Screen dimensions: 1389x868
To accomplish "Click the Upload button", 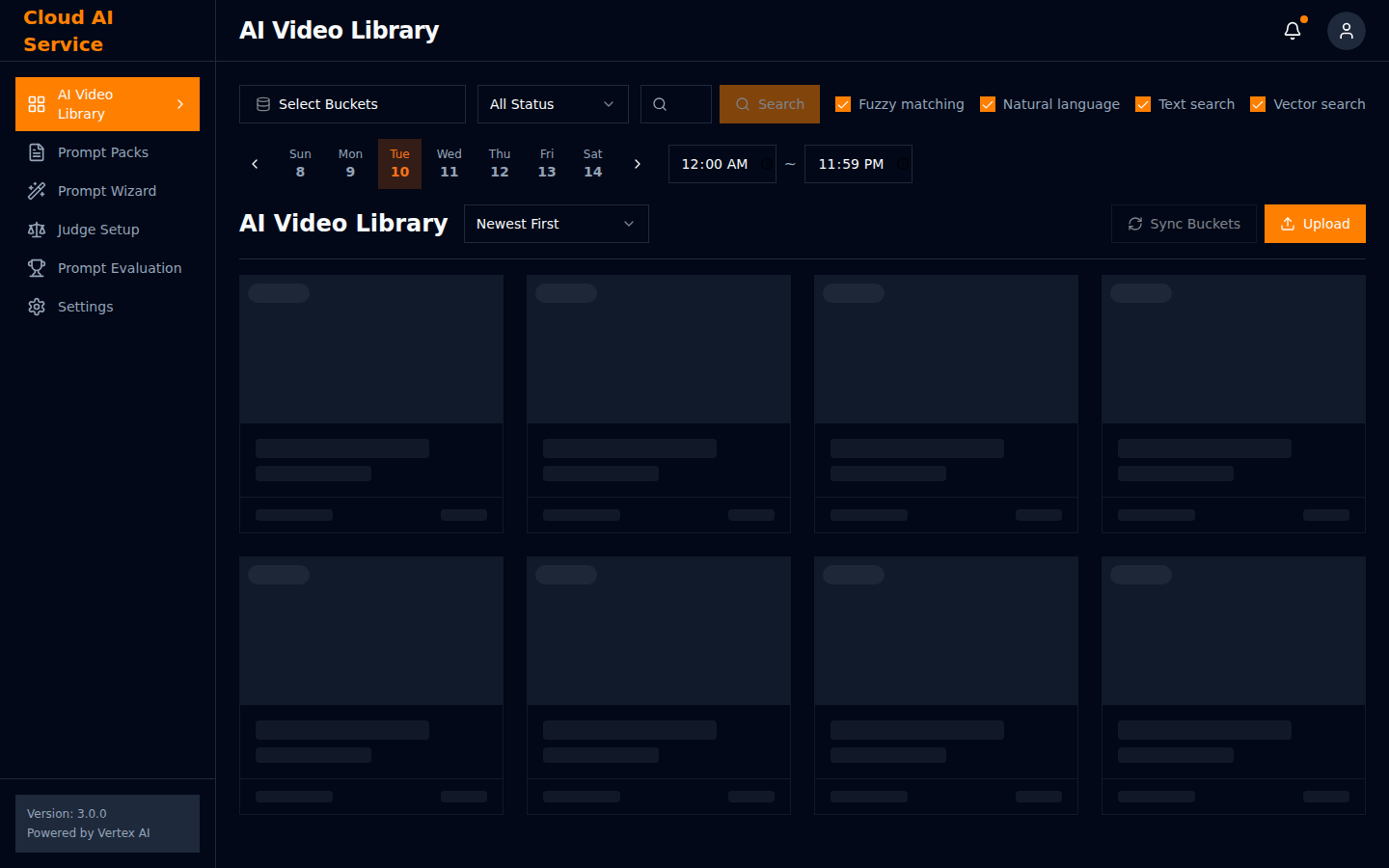I will click(1314, 224).
